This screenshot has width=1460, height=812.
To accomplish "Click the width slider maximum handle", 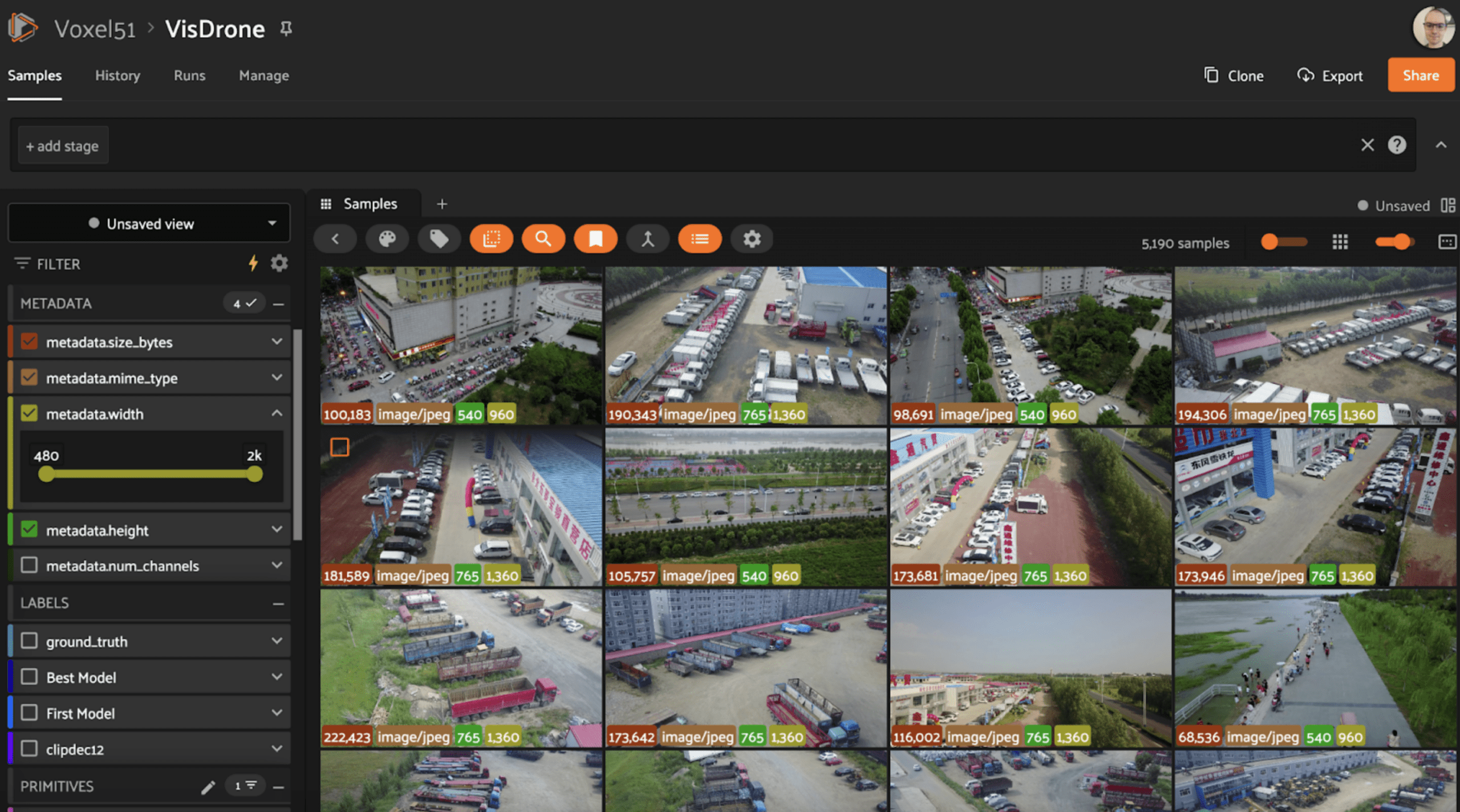I will click(x=254, y=474).
